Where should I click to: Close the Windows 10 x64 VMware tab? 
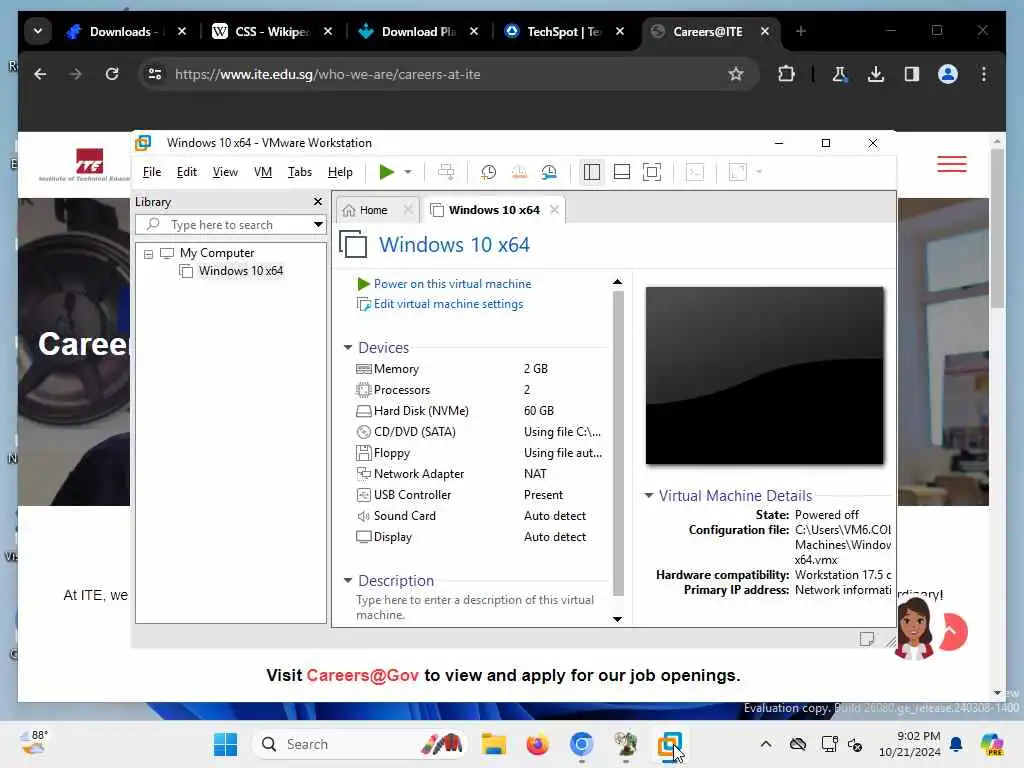tap(554, 210)
